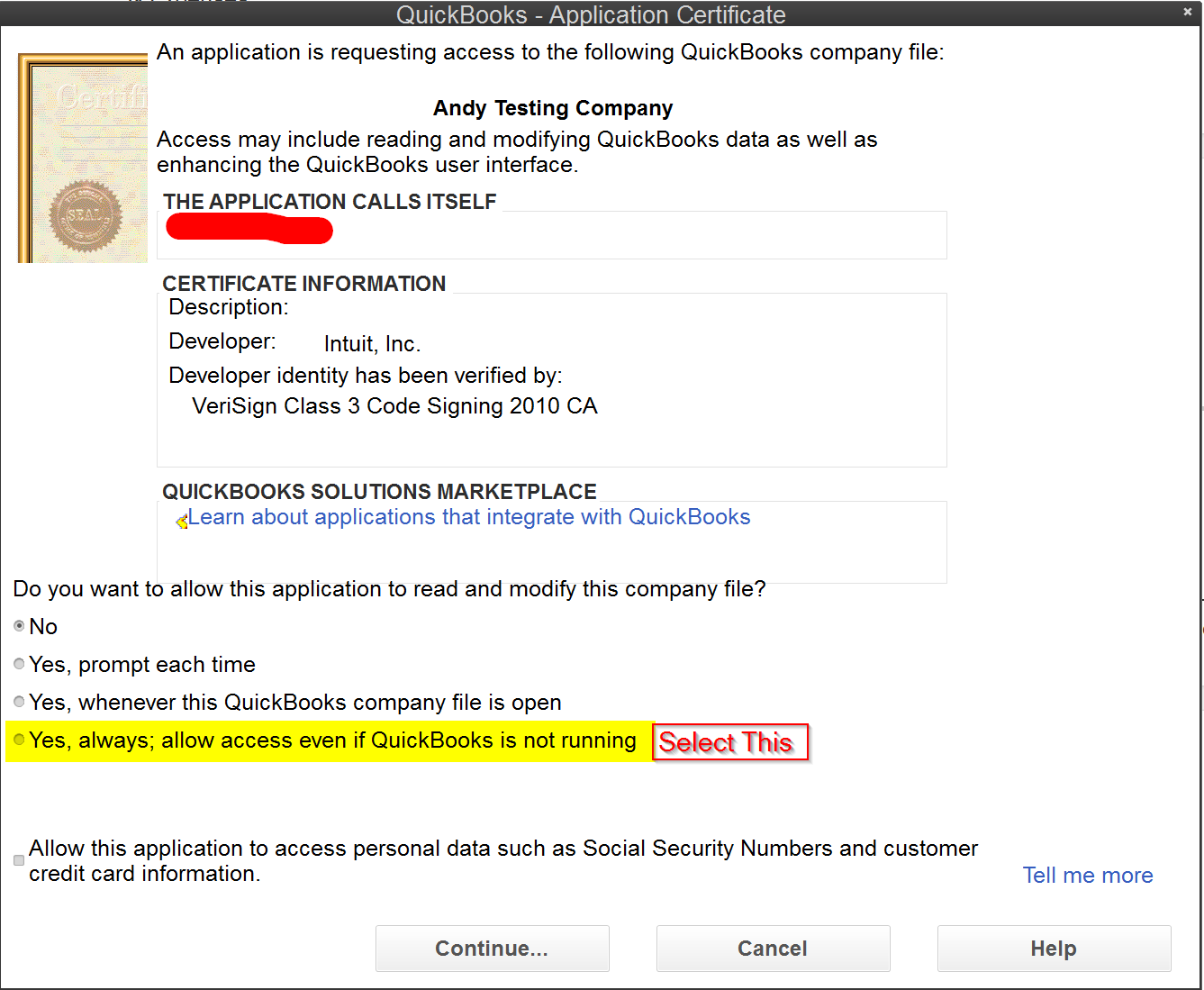1204x990 pixels.
Task: Click the "Intuit, Inc." developer text
Action: [x=373, y=344]
